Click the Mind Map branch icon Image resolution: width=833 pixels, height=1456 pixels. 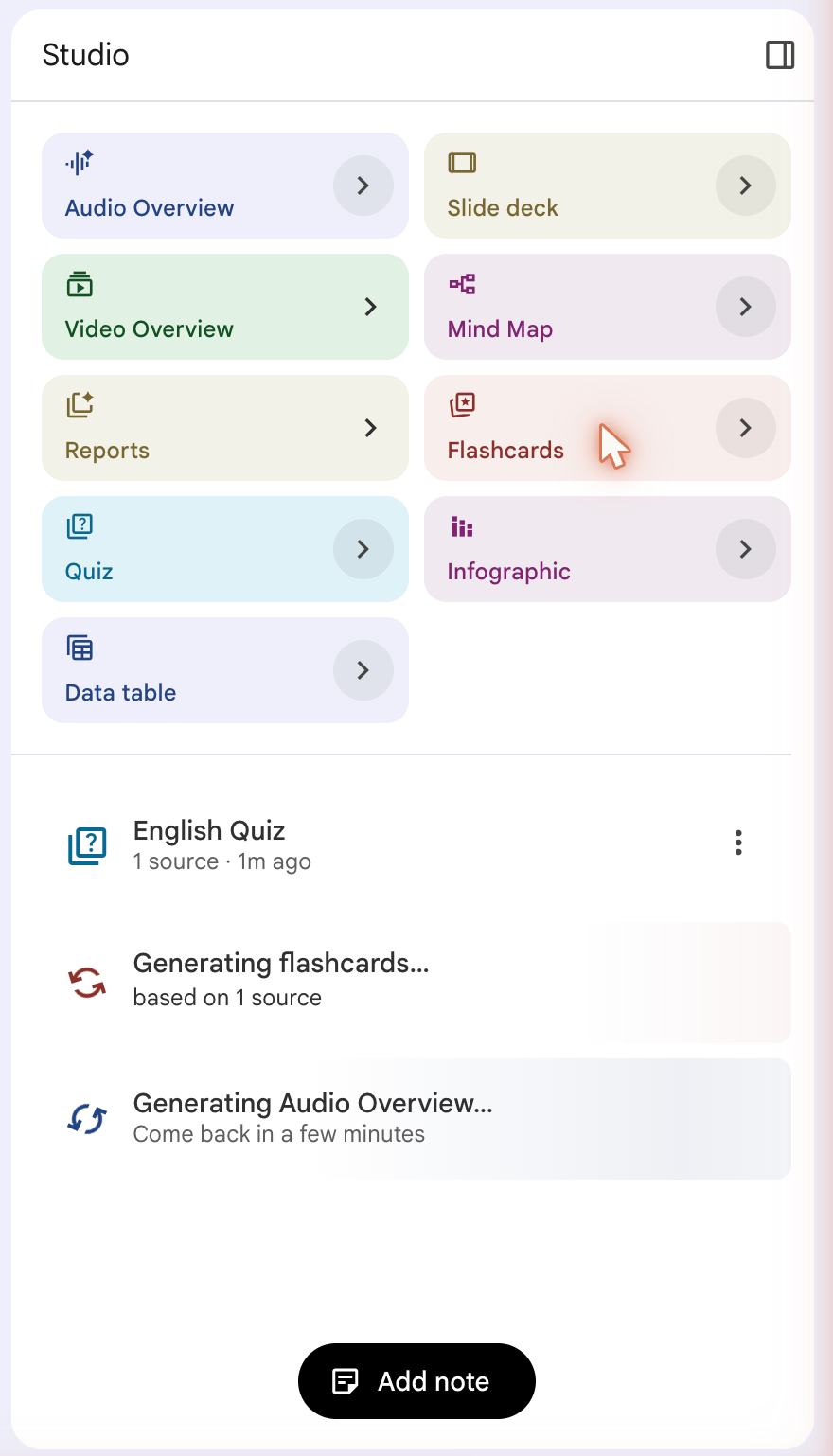click(462, 284)
